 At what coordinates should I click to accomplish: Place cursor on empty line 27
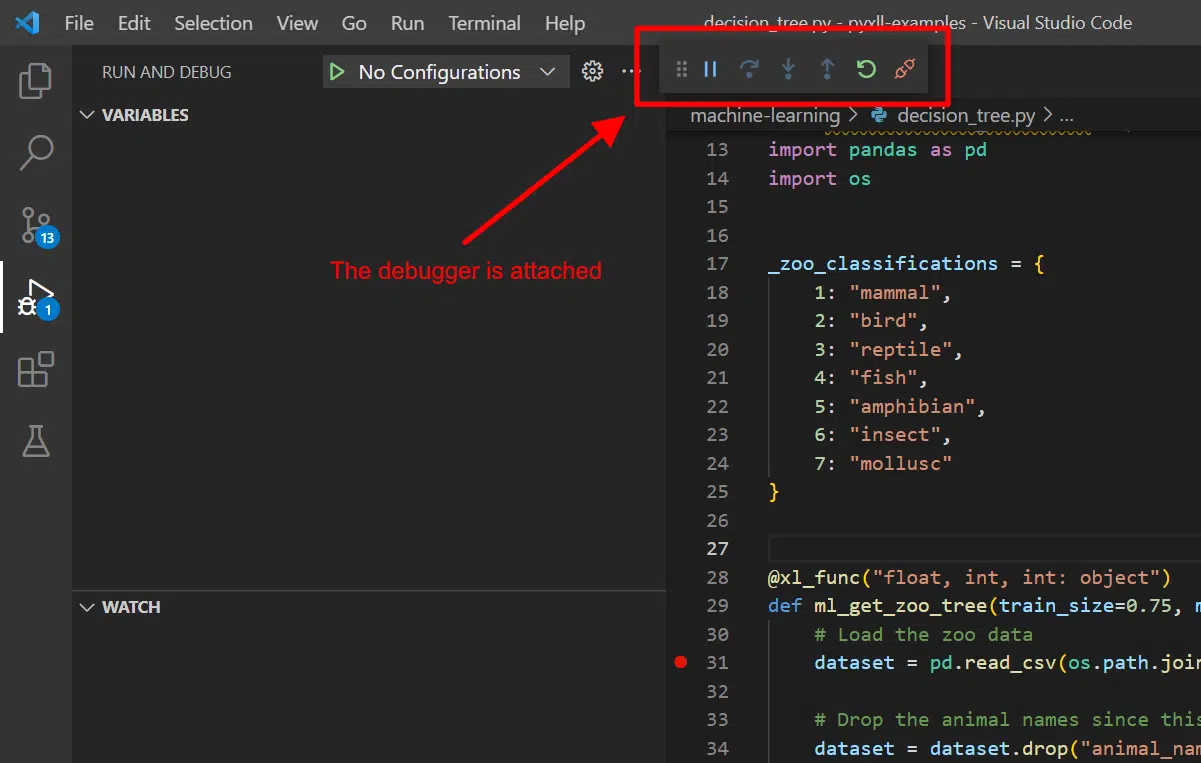click(984, 549)
